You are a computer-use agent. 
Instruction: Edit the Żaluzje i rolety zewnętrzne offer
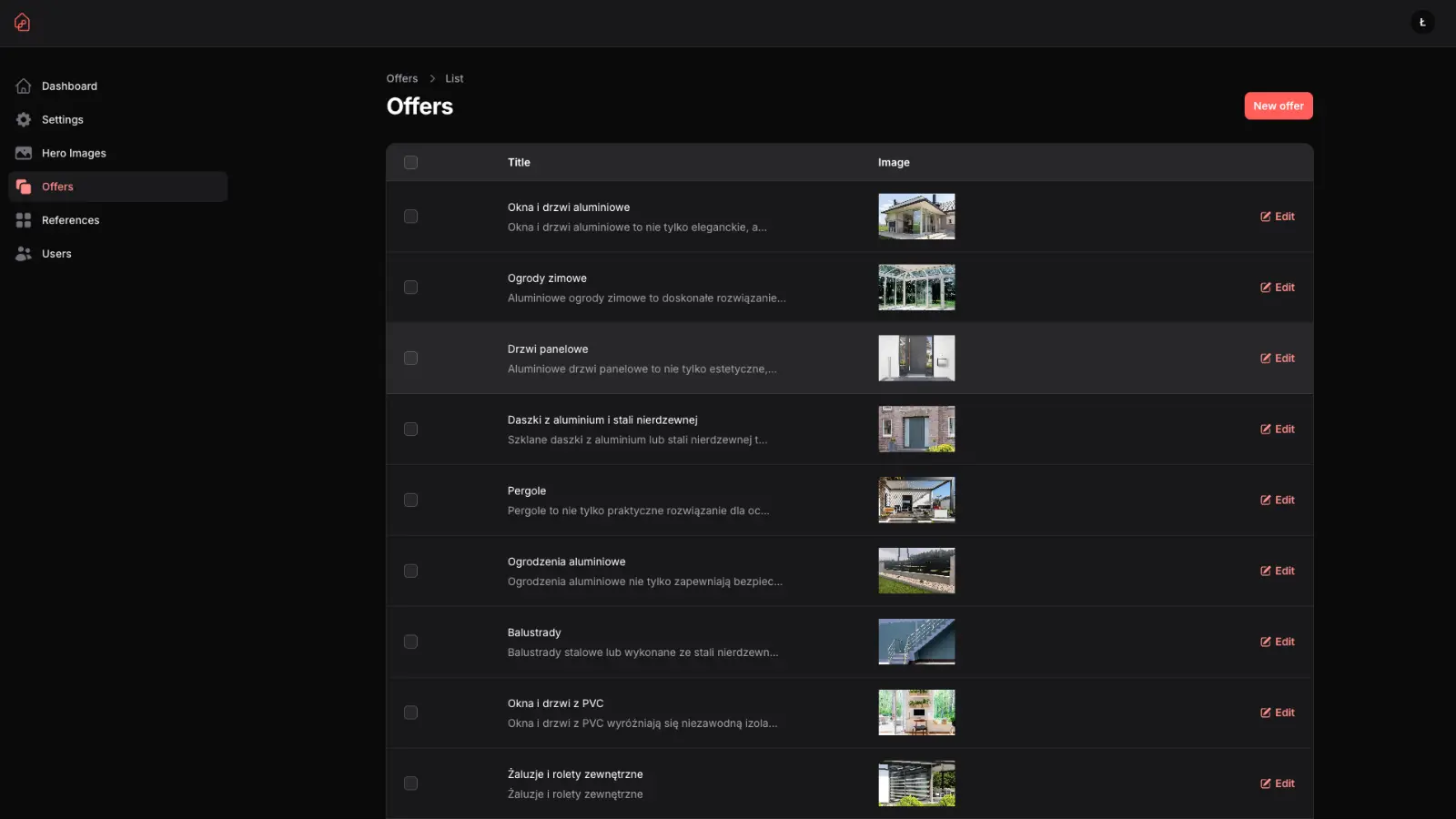(1278, 784)
